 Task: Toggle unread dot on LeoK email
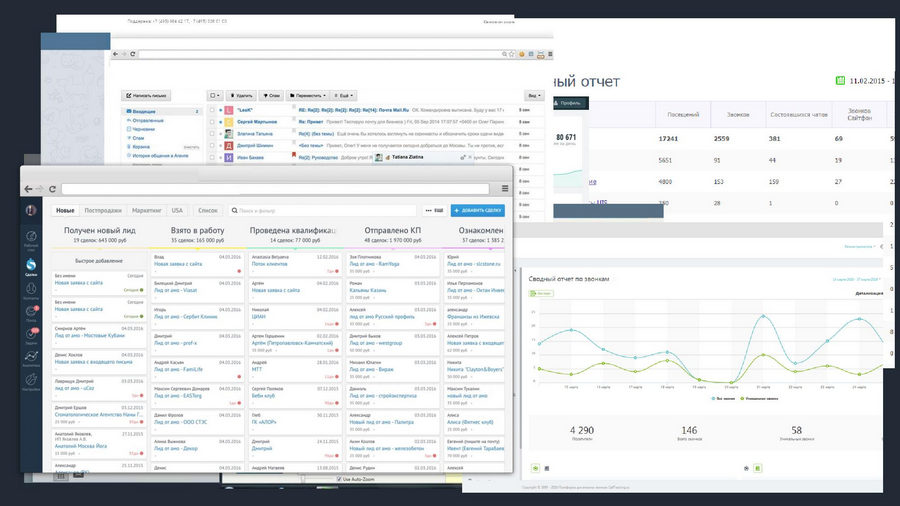[220, 110]
